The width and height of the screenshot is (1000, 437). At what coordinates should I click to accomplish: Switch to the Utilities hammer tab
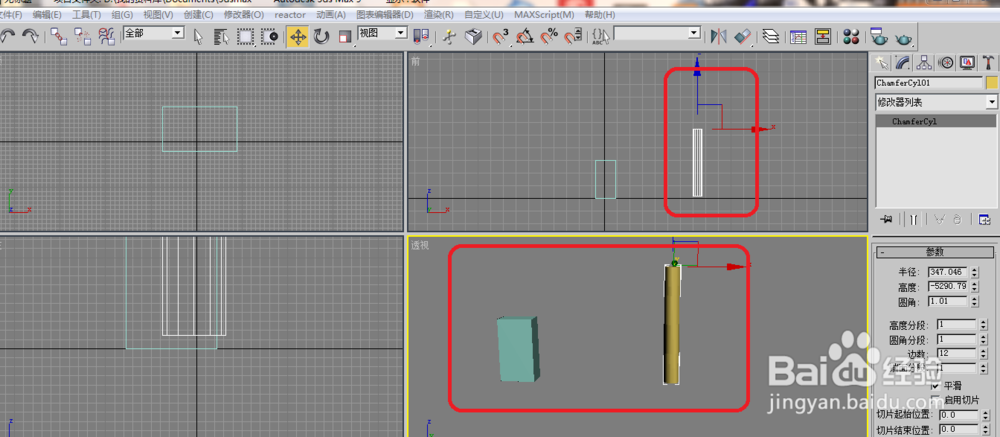989,62
